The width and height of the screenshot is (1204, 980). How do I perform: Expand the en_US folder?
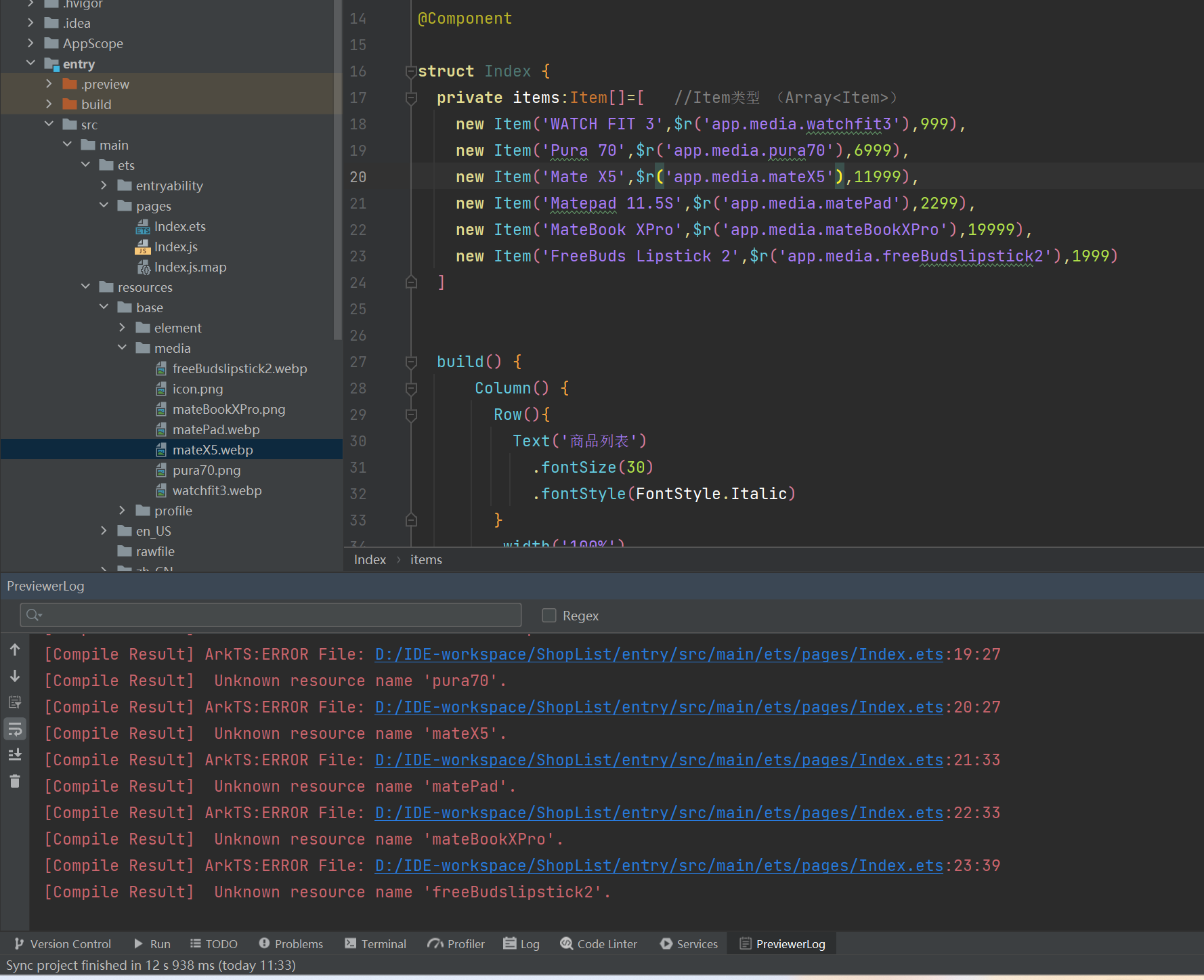tap(104, 530)
